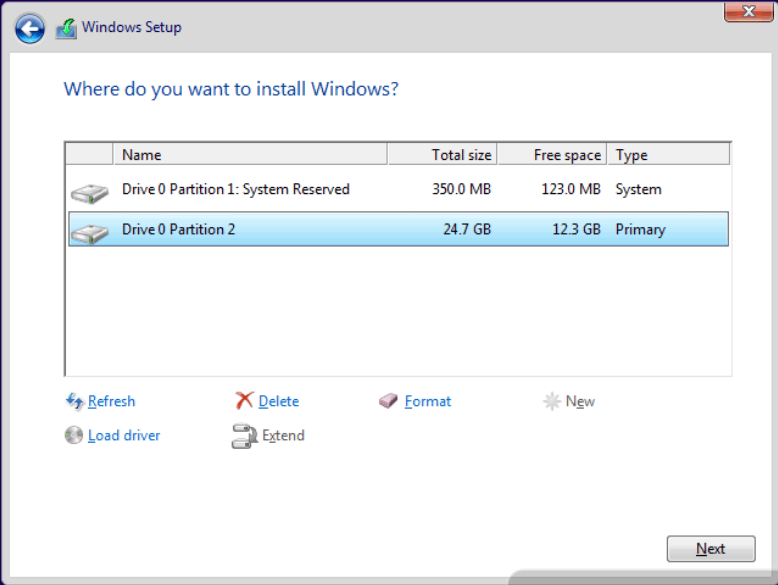778x585 pixels.
Task: Click the Primary type cell
Action: pyautogui.click(x=641, y=230)
